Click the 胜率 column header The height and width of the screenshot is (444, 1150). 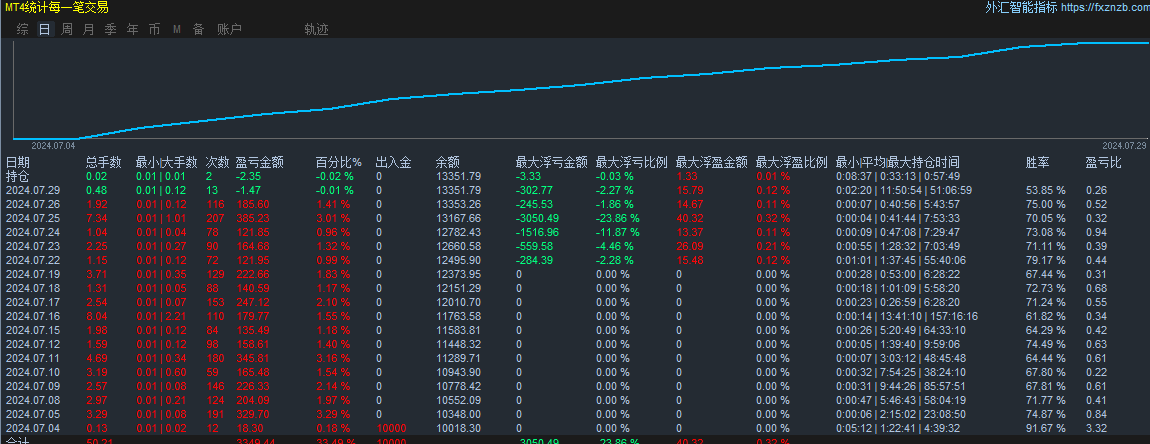point(1037,162)
